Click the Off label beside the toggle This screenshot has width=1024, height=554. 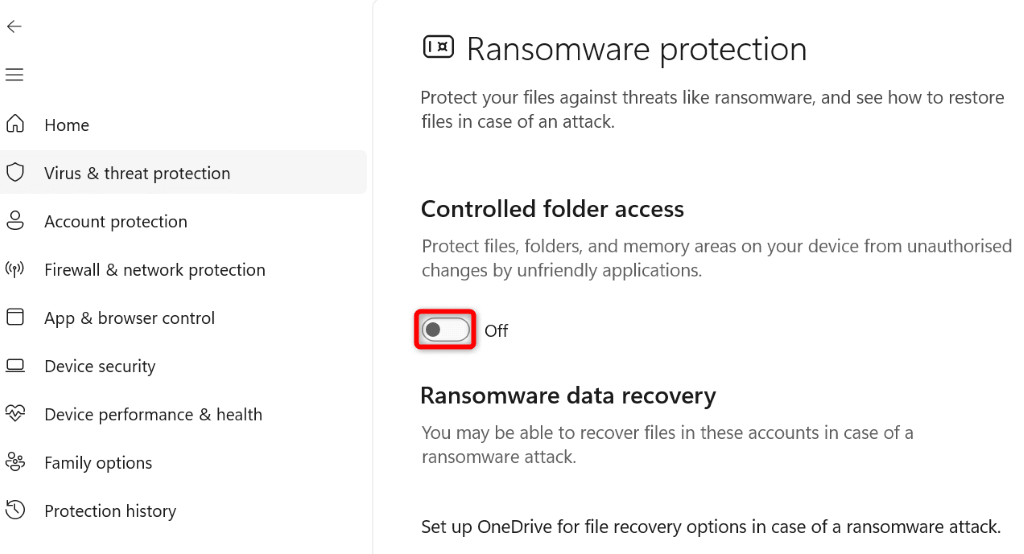tap(496, 331)
